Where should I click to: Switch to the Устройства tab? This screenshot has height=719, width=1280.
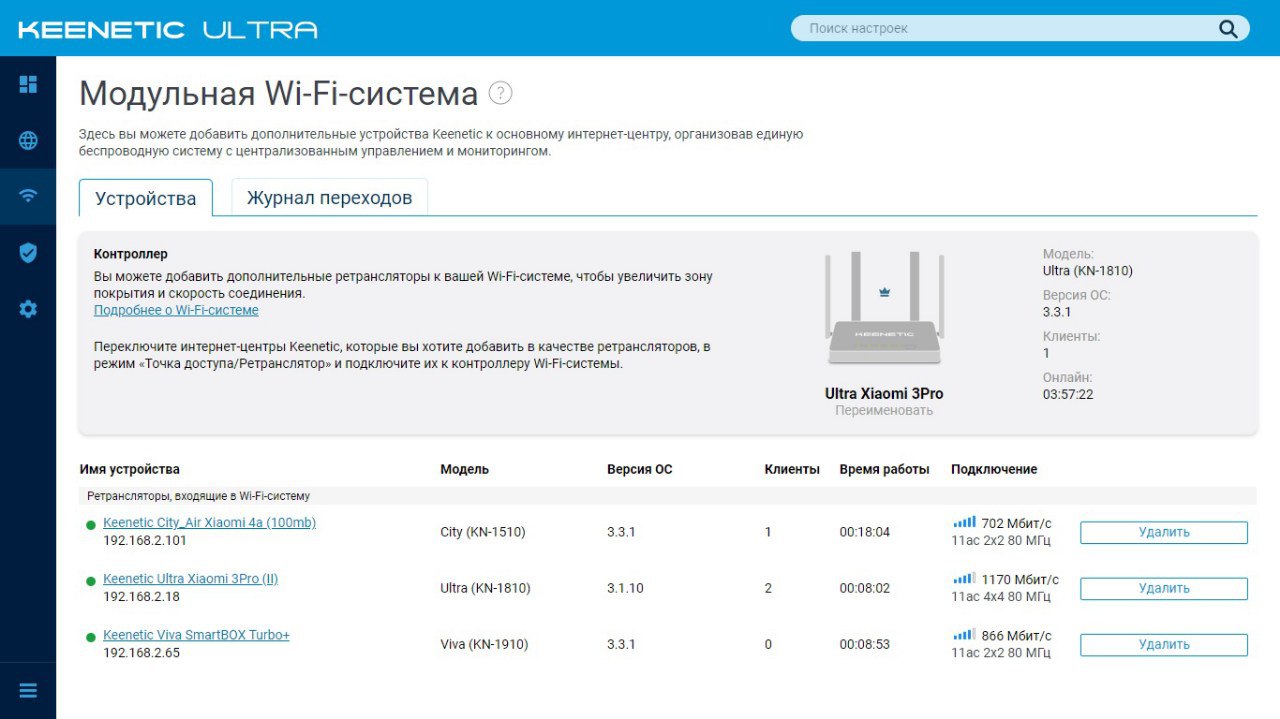coord(146,198)
